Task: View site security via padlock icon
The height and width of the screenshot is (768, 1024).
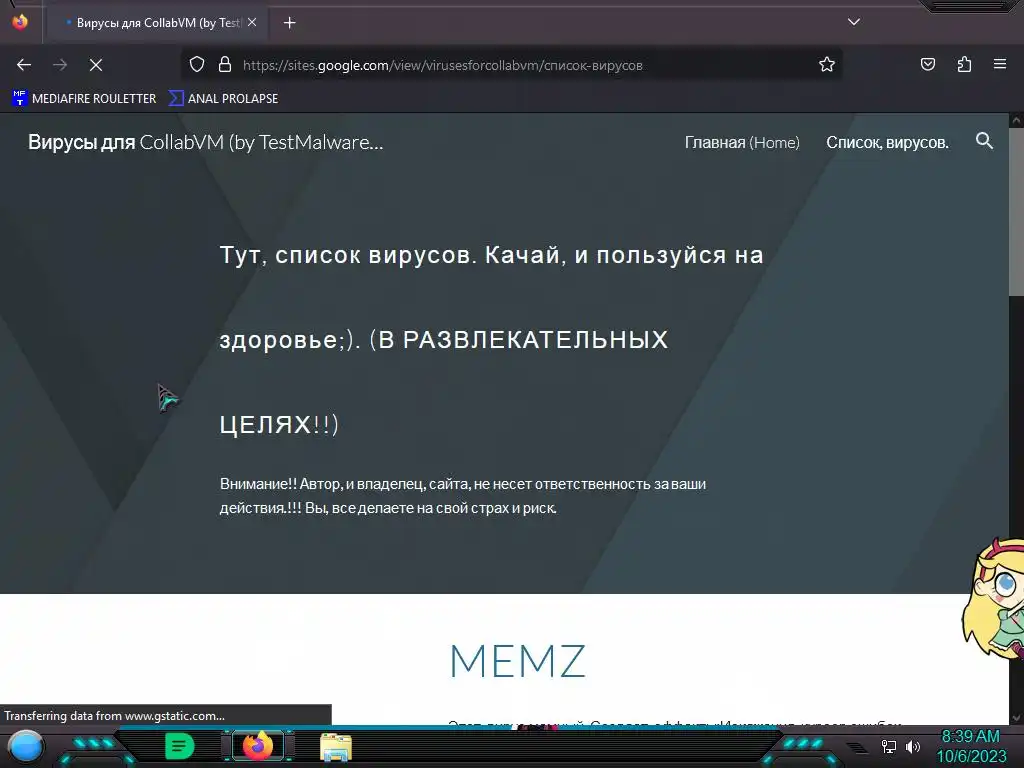Action: (x=225, y=65)
